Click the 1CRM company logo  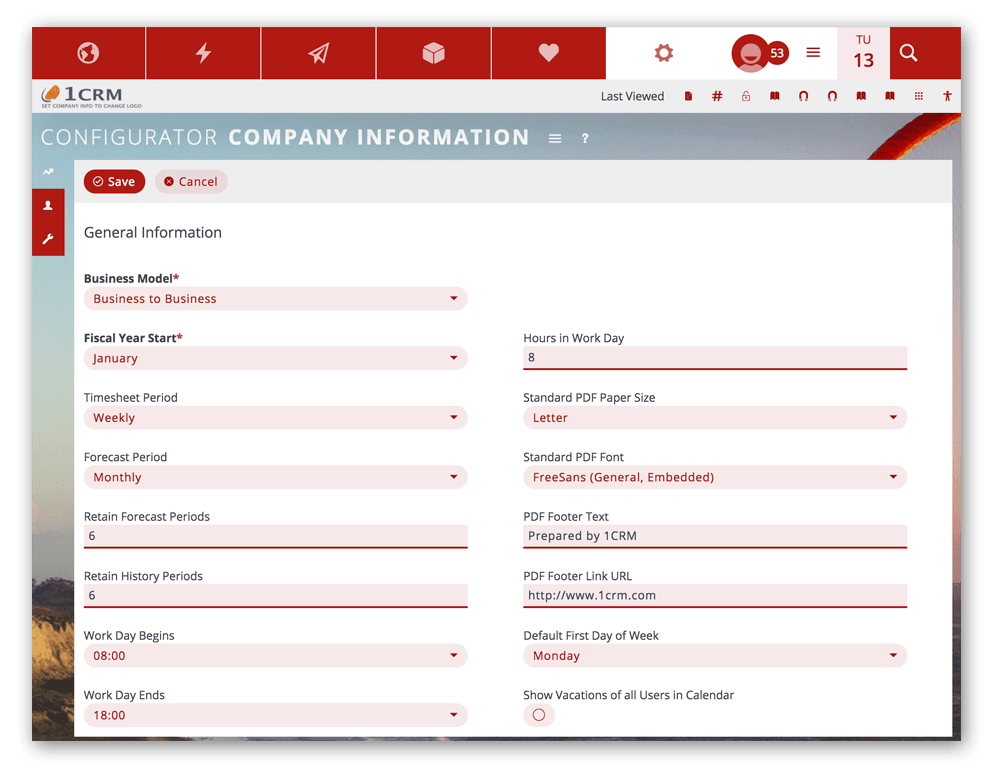pos(91,96)
